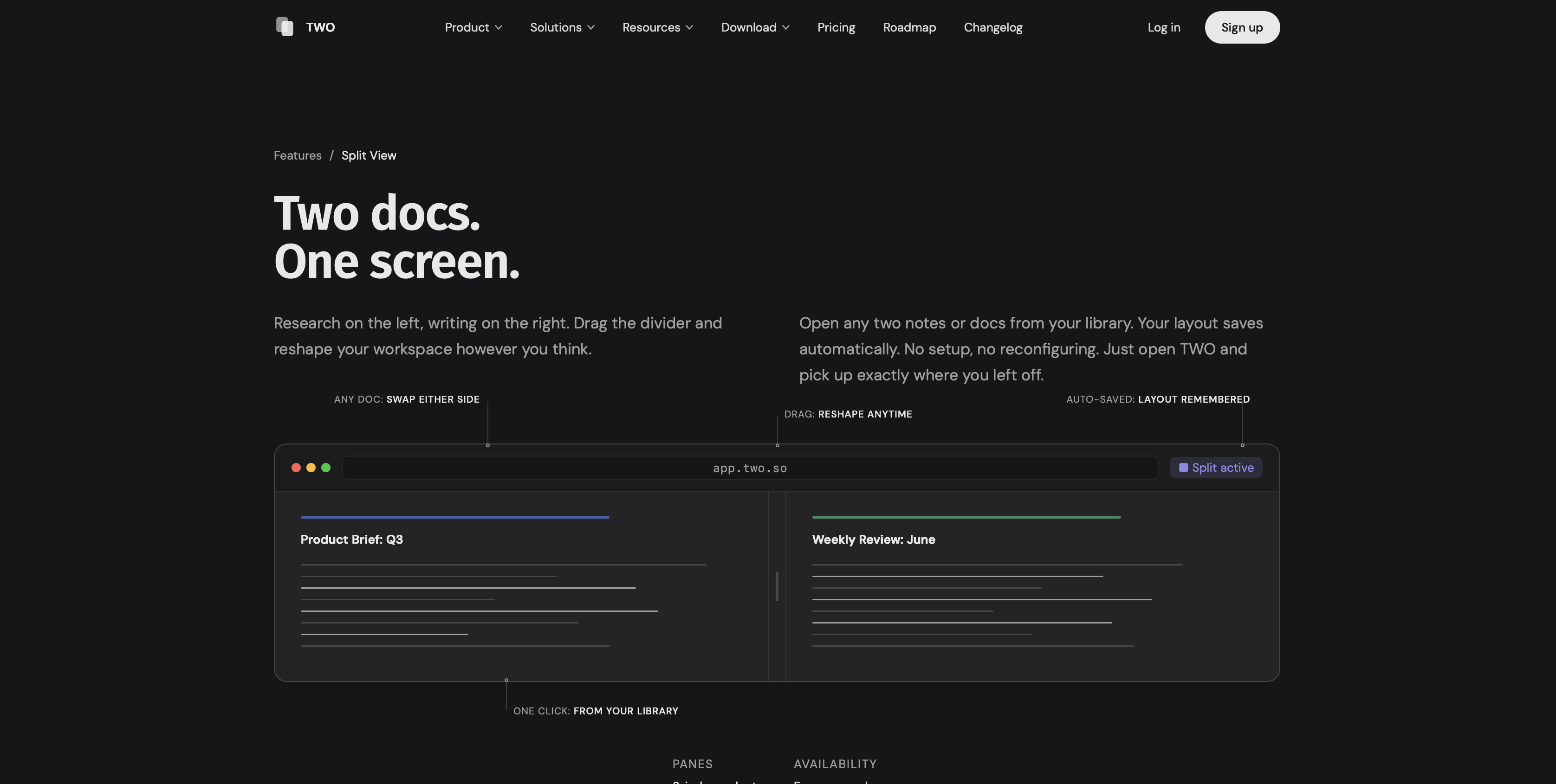Click the app.two.so address bar
This screenshot has height=784, width=1556.
(750, 468)
